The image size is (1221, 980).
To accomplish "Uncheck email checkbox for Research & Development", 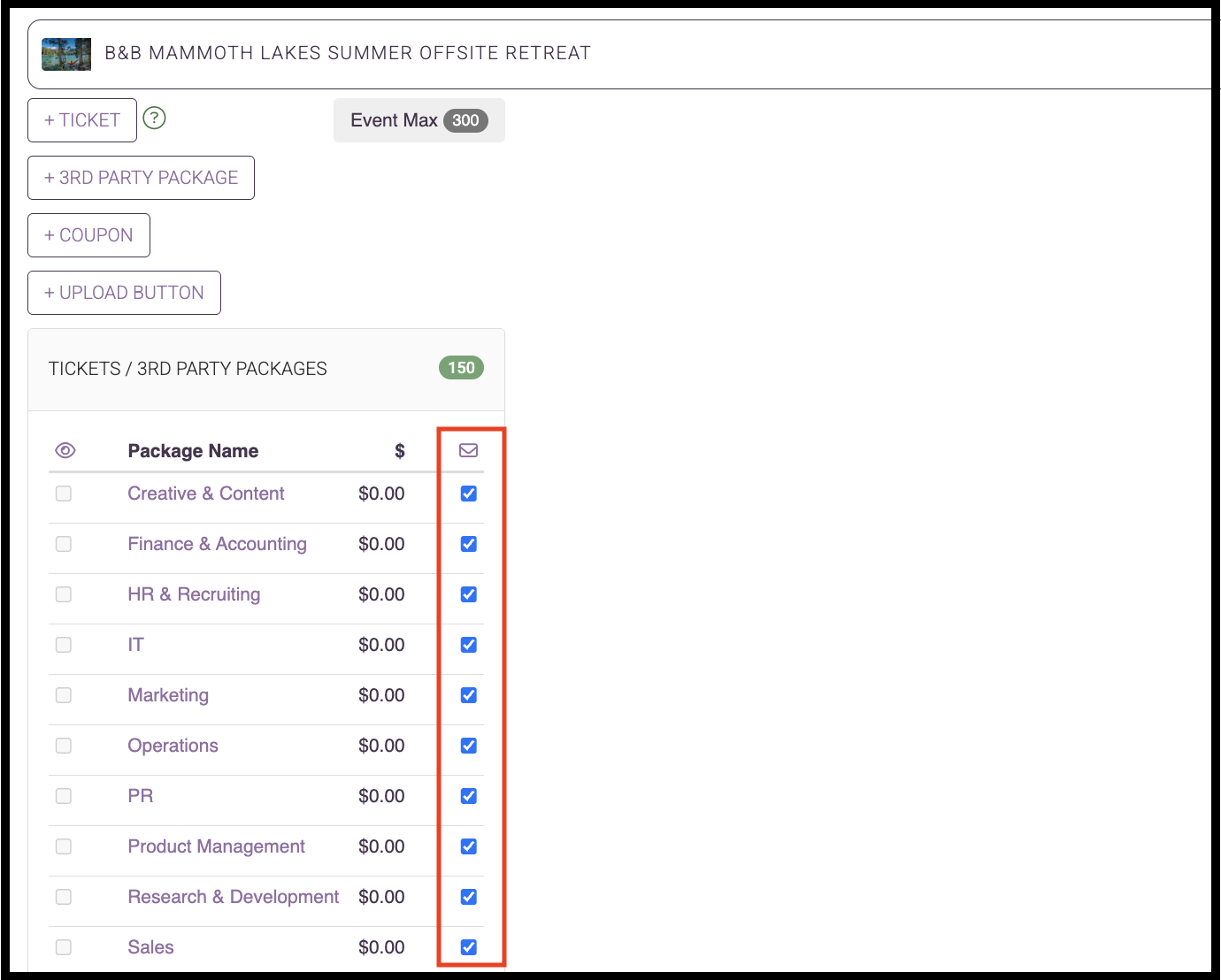I will pyautogui.click(x=469, y=897).
